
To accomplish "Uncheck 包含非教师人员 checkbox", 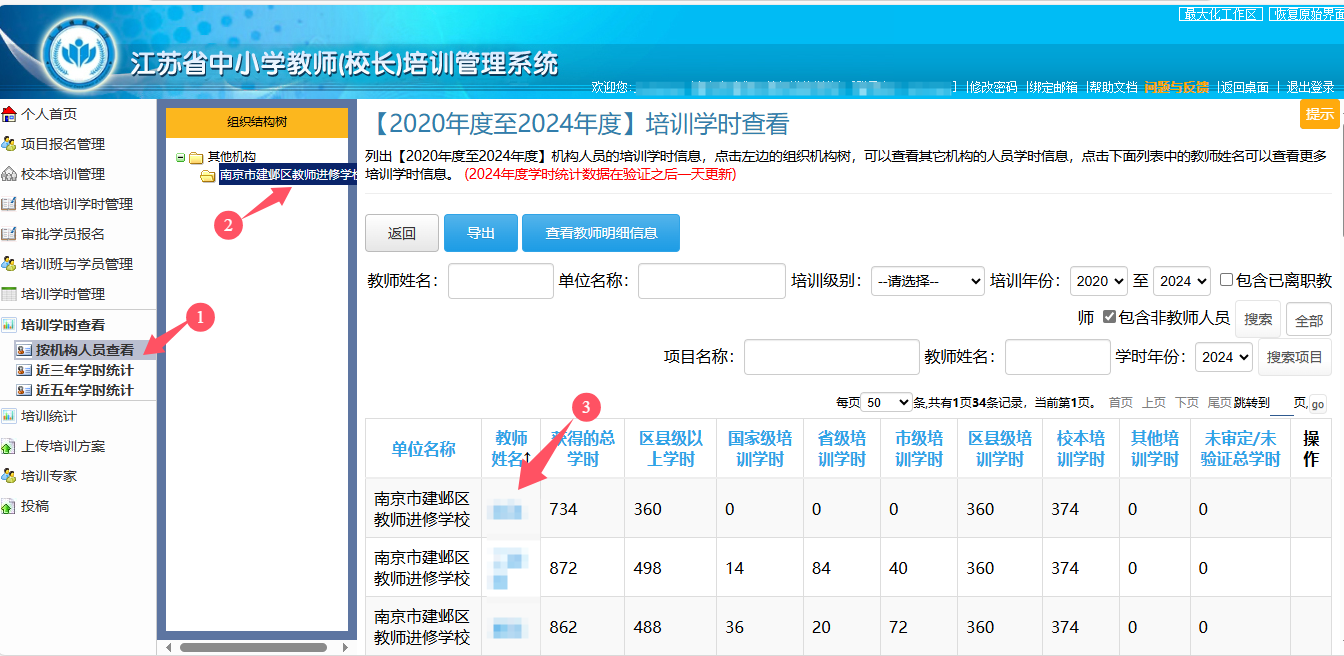I will 1109,317.
